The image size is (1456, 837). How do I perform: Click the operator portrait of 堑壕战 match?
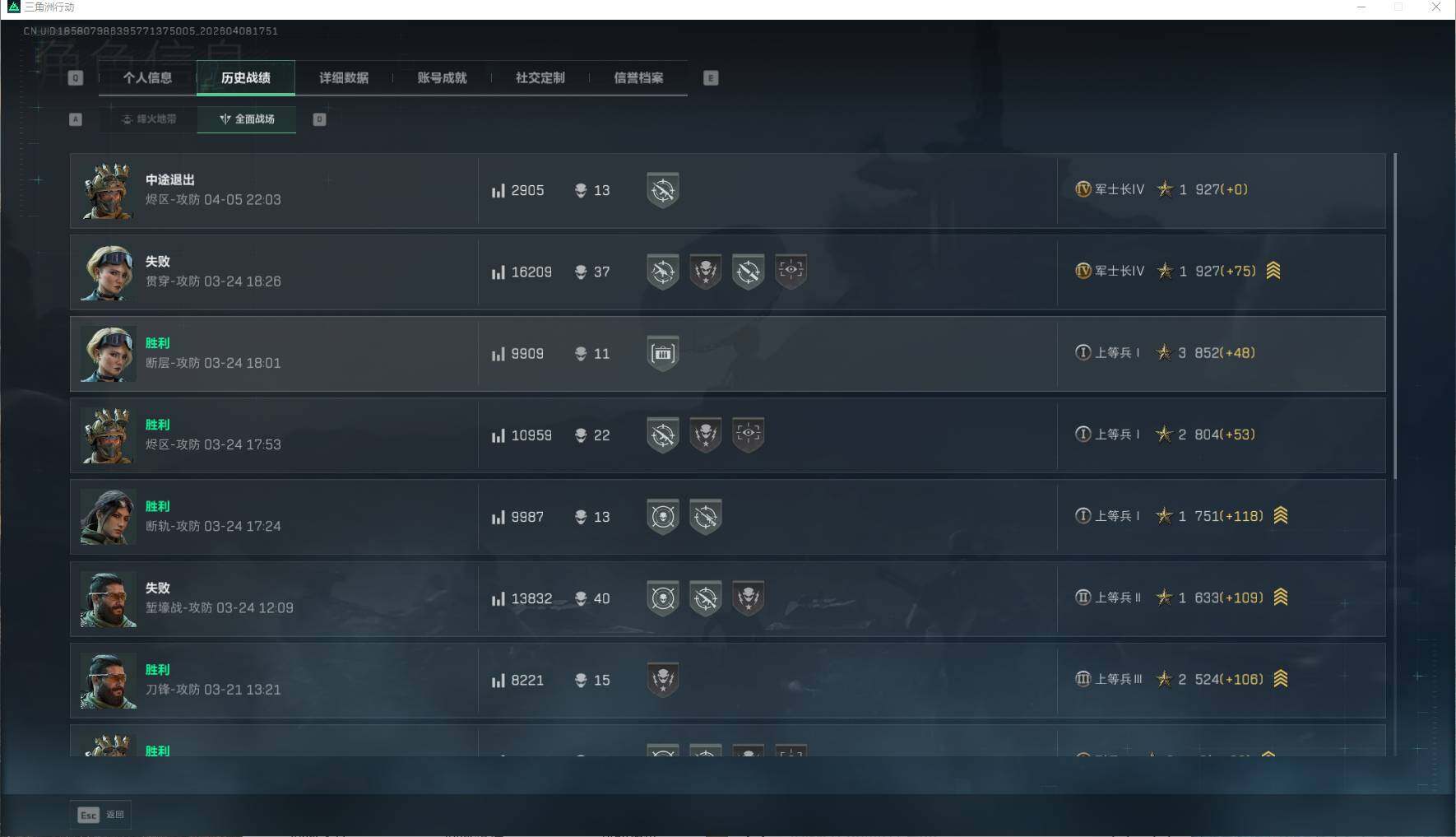click(109, 599)
